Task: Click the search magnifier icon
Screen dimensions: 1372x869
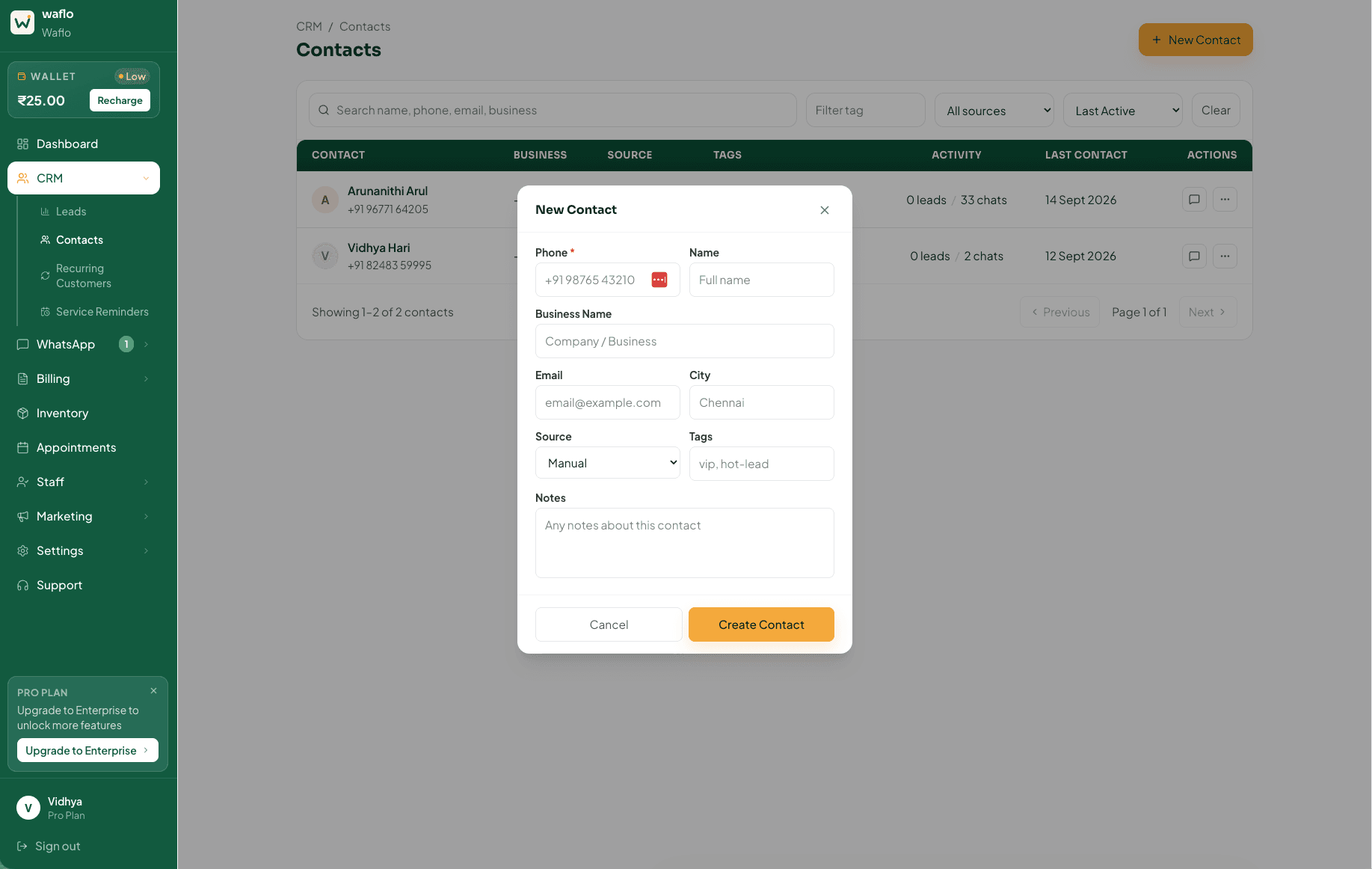Action: (324, 110)
